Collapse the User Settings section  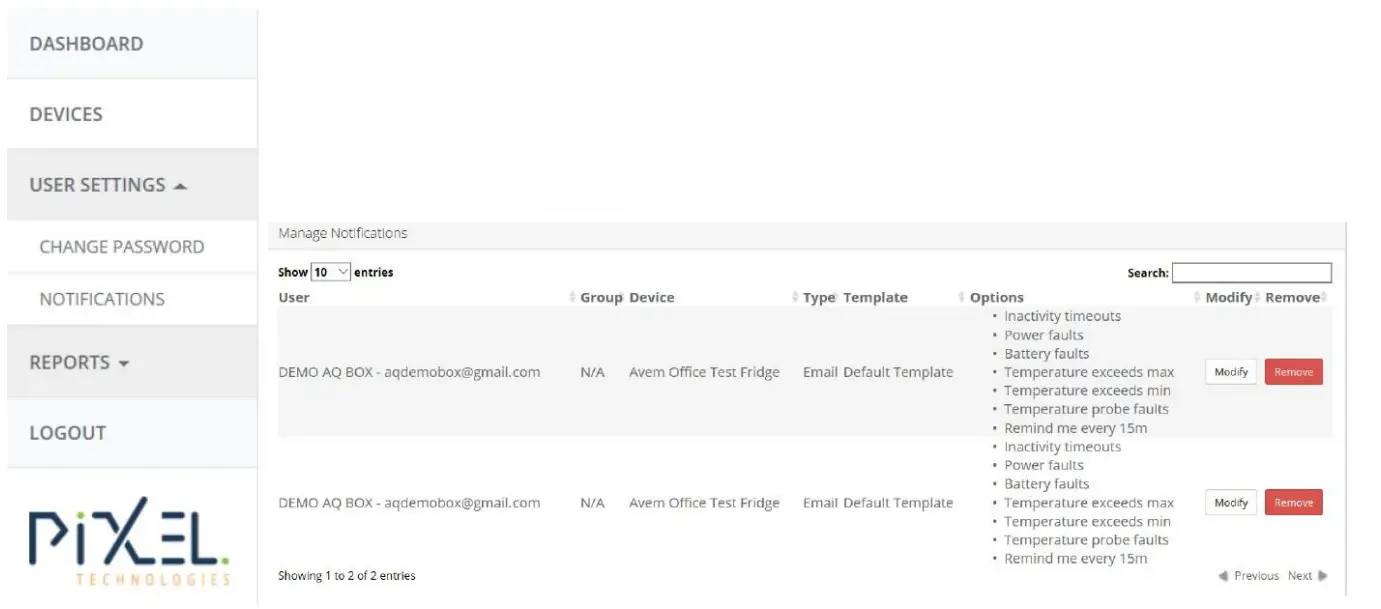[108, 185]
